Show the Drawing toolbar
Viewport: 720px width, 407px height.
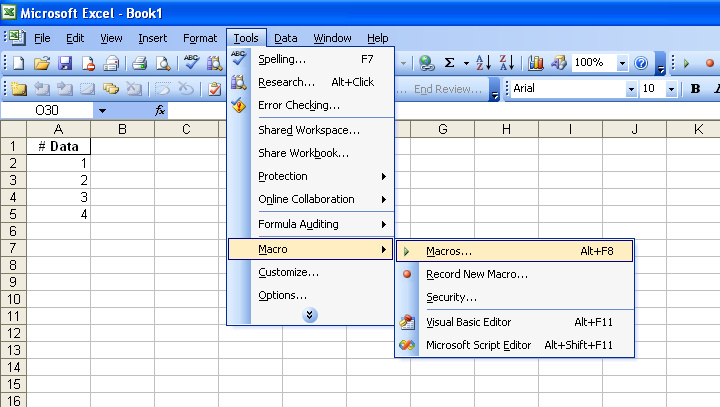[558, 63]
